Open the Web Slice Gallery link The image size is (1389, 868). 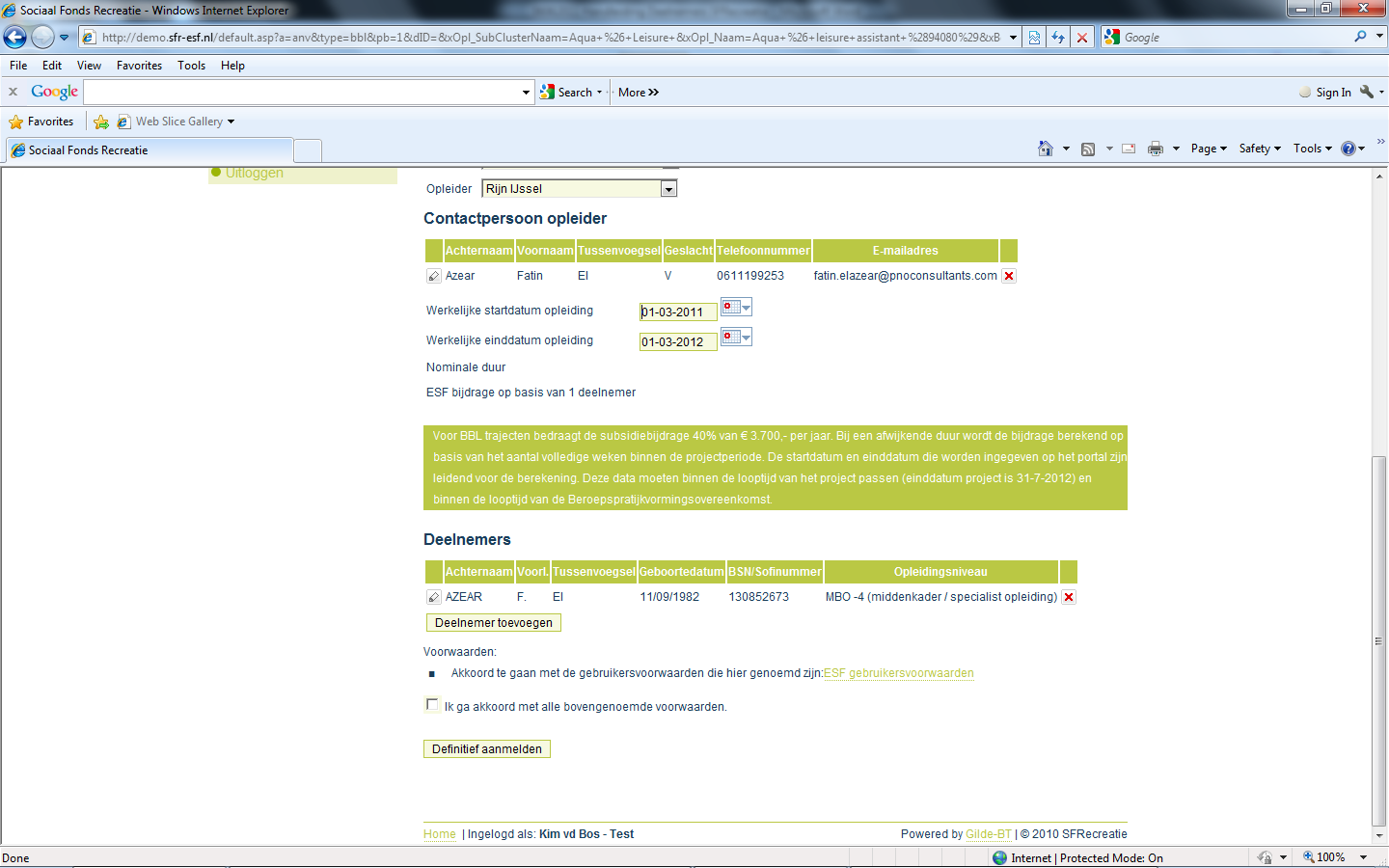coord(176,122)
